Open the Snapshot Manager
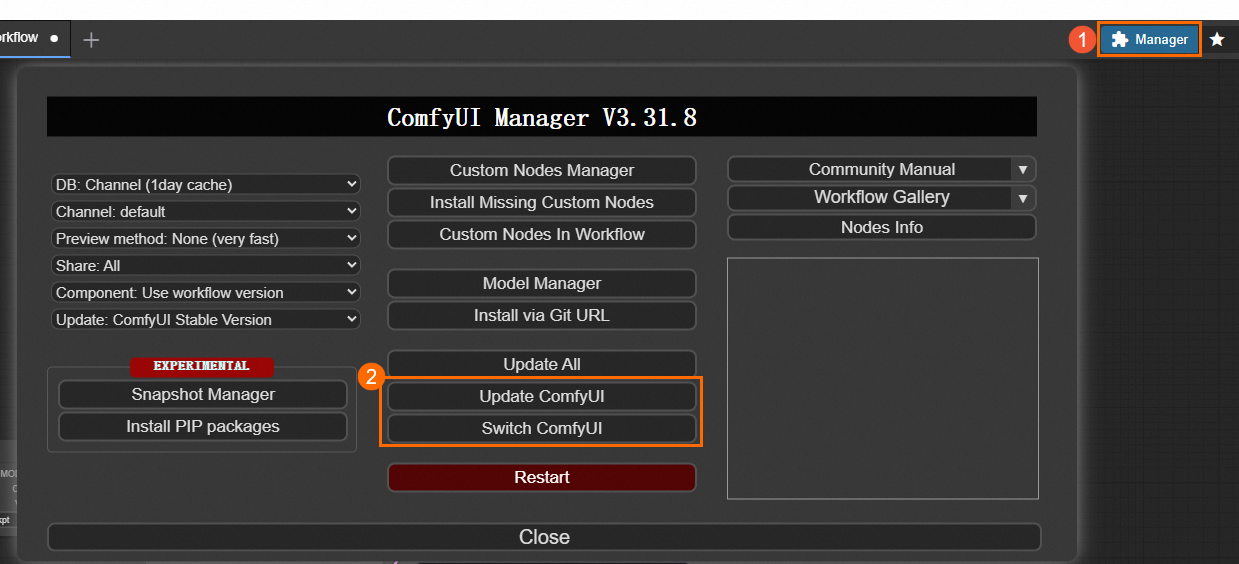Image resolution: width=1239 pixels, height=564 pixels. click(x=203, y=394)
